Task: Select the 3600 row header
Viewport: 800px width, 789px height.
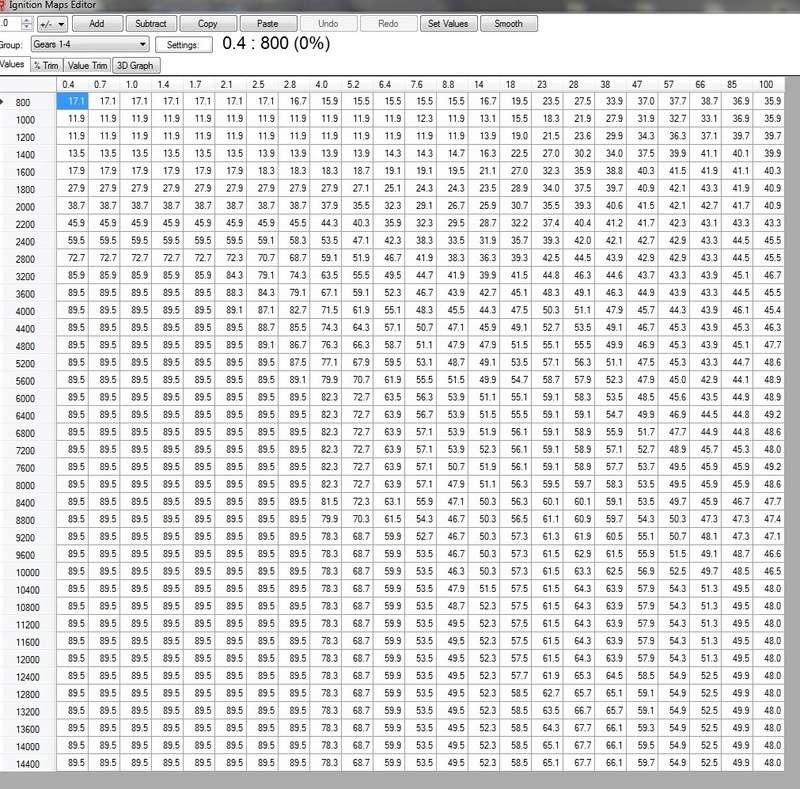Action: pos(28,294)
